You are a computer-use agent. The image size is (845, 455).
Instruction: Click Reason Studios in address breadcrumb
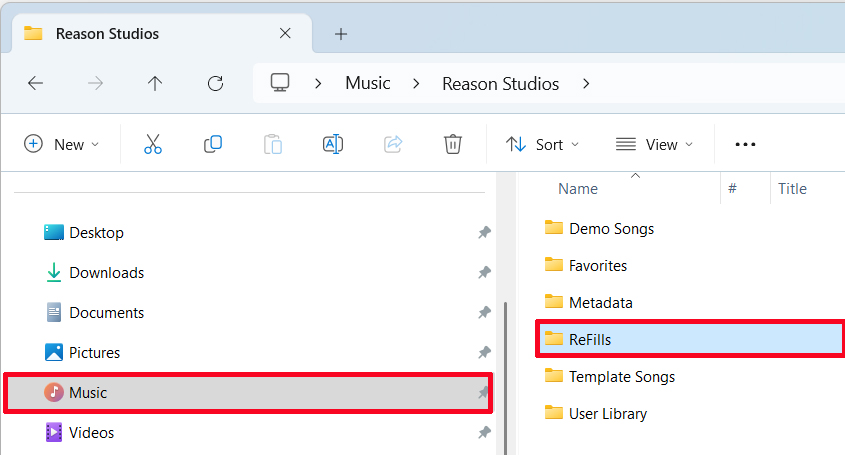coord(501,84)
